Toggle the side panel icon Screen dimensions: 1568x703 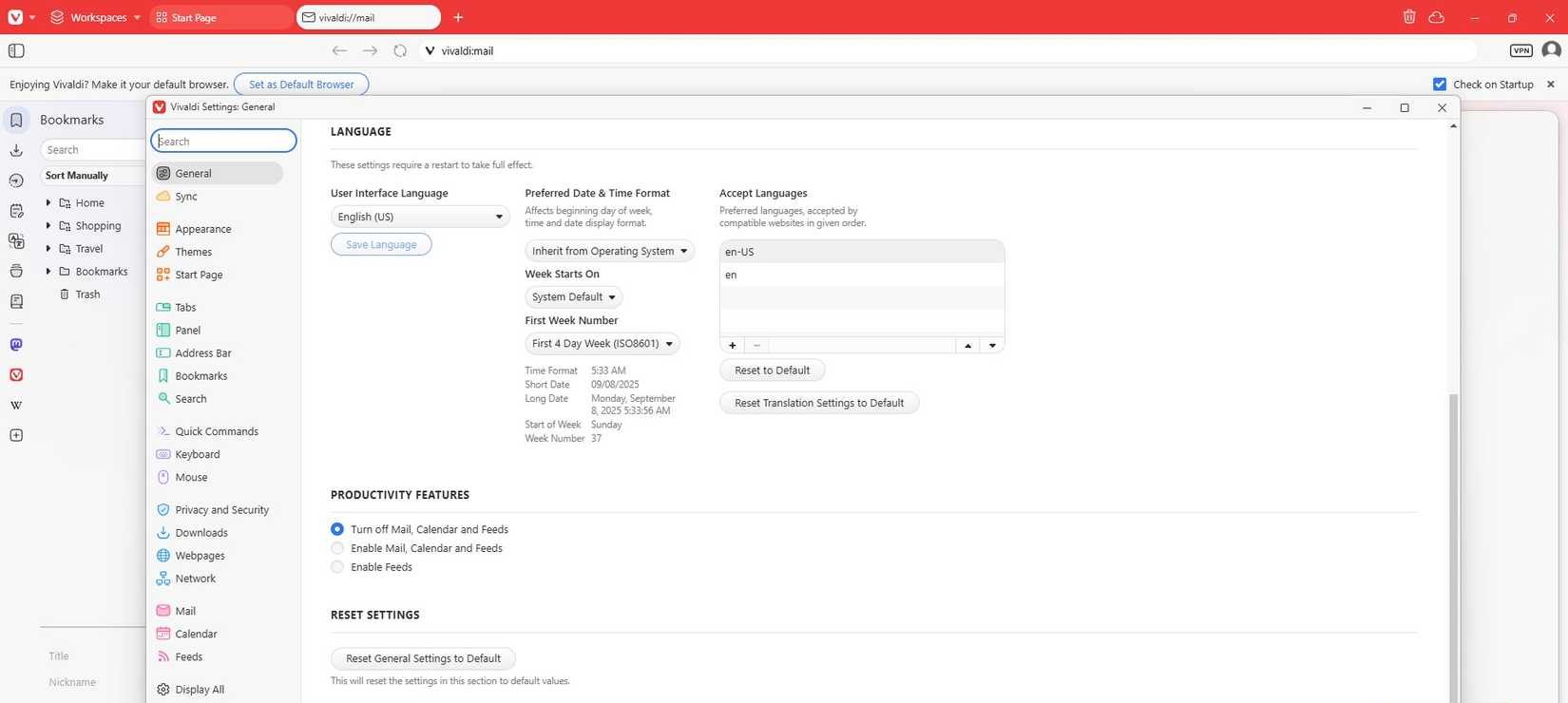point(16,50)
